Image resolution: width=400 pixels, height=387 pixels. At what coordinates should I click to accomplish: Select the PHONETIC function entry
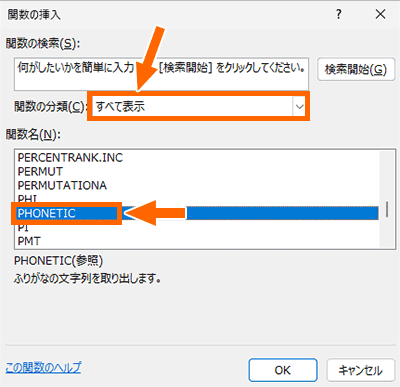(x=197, y=213)
